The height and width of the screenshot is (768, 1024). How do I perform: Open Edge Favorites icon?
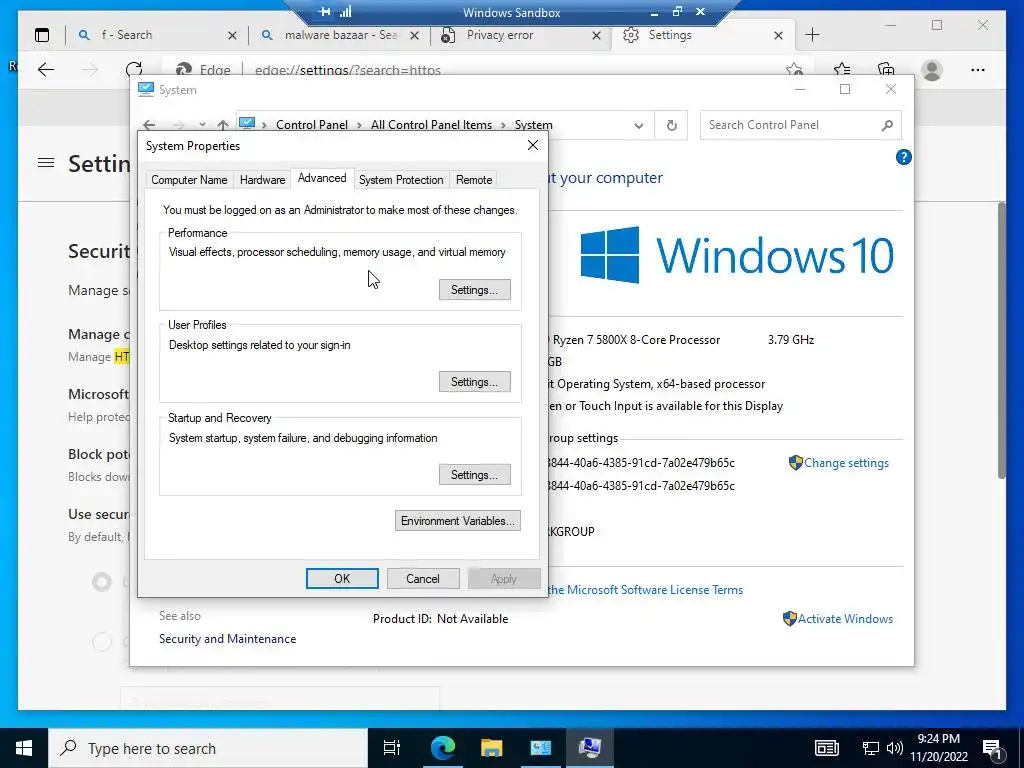point(842,70)
